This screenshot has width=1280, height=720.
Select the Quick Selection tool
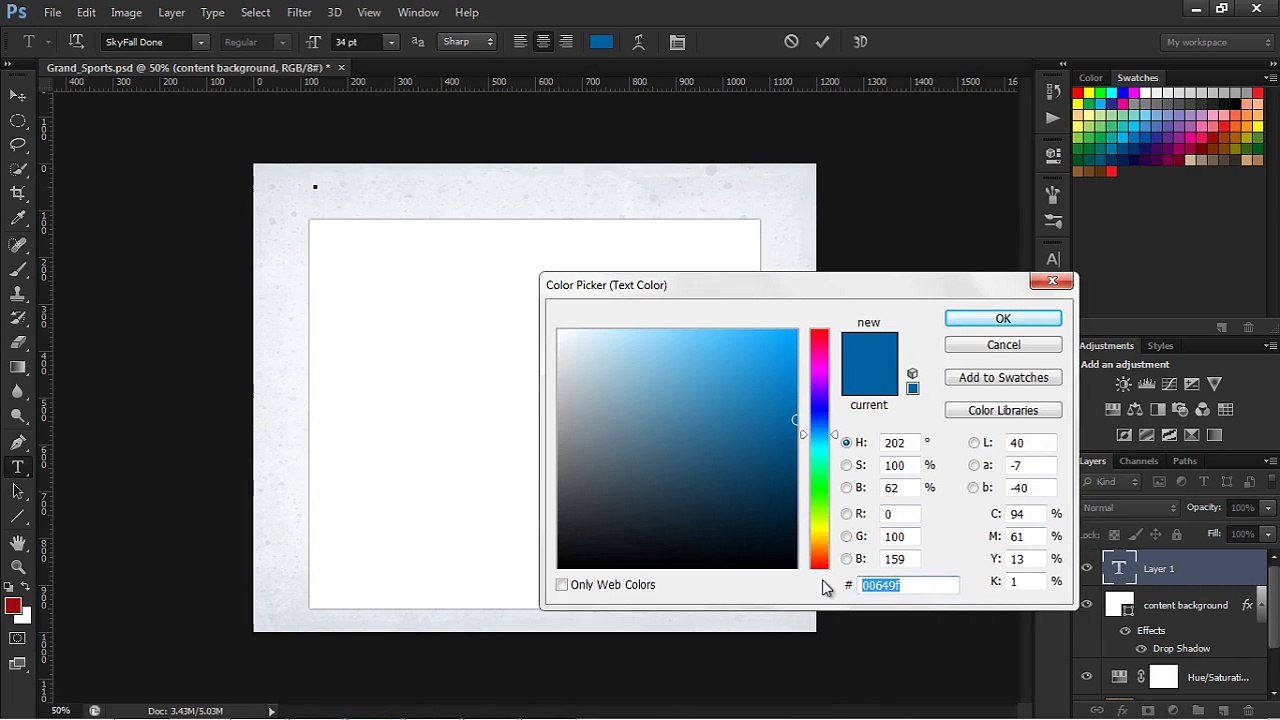(18, 169)
